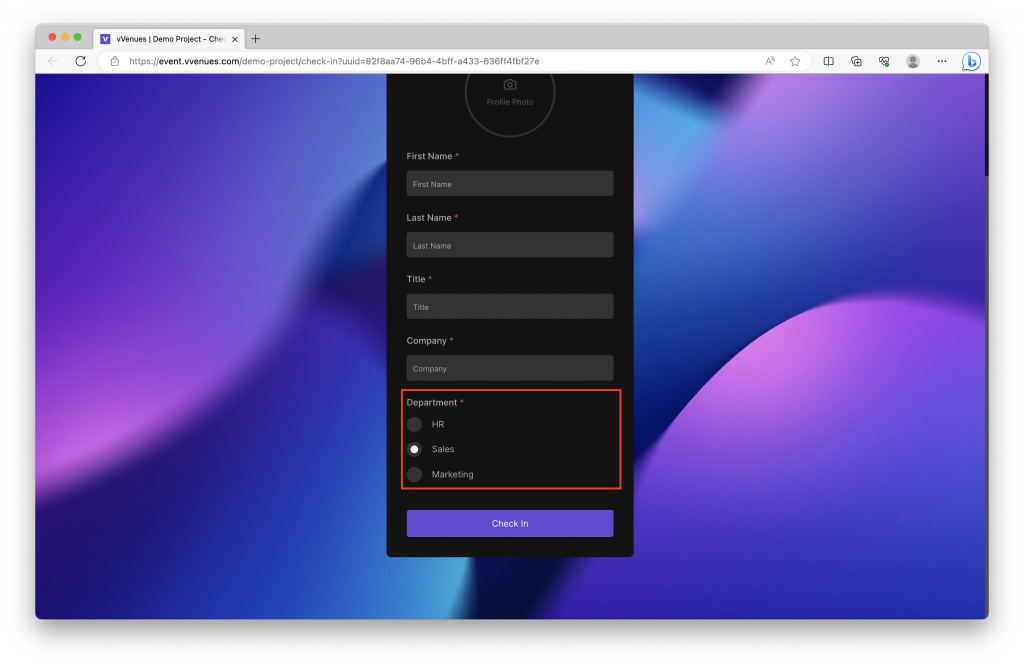Screen dimensions: 1024x666
Task: Select the HR department radio button
Action: click(x=414, y=424)
